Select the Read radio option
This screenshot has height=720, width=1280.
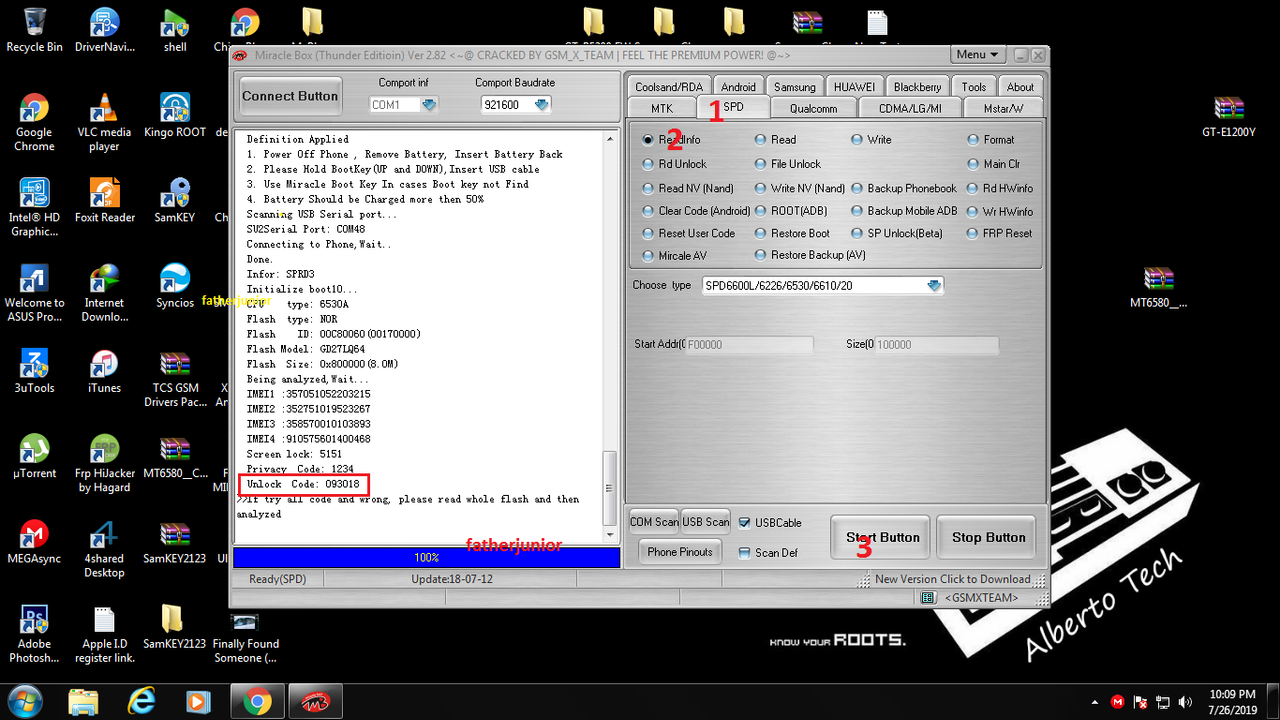click(776, 140)
